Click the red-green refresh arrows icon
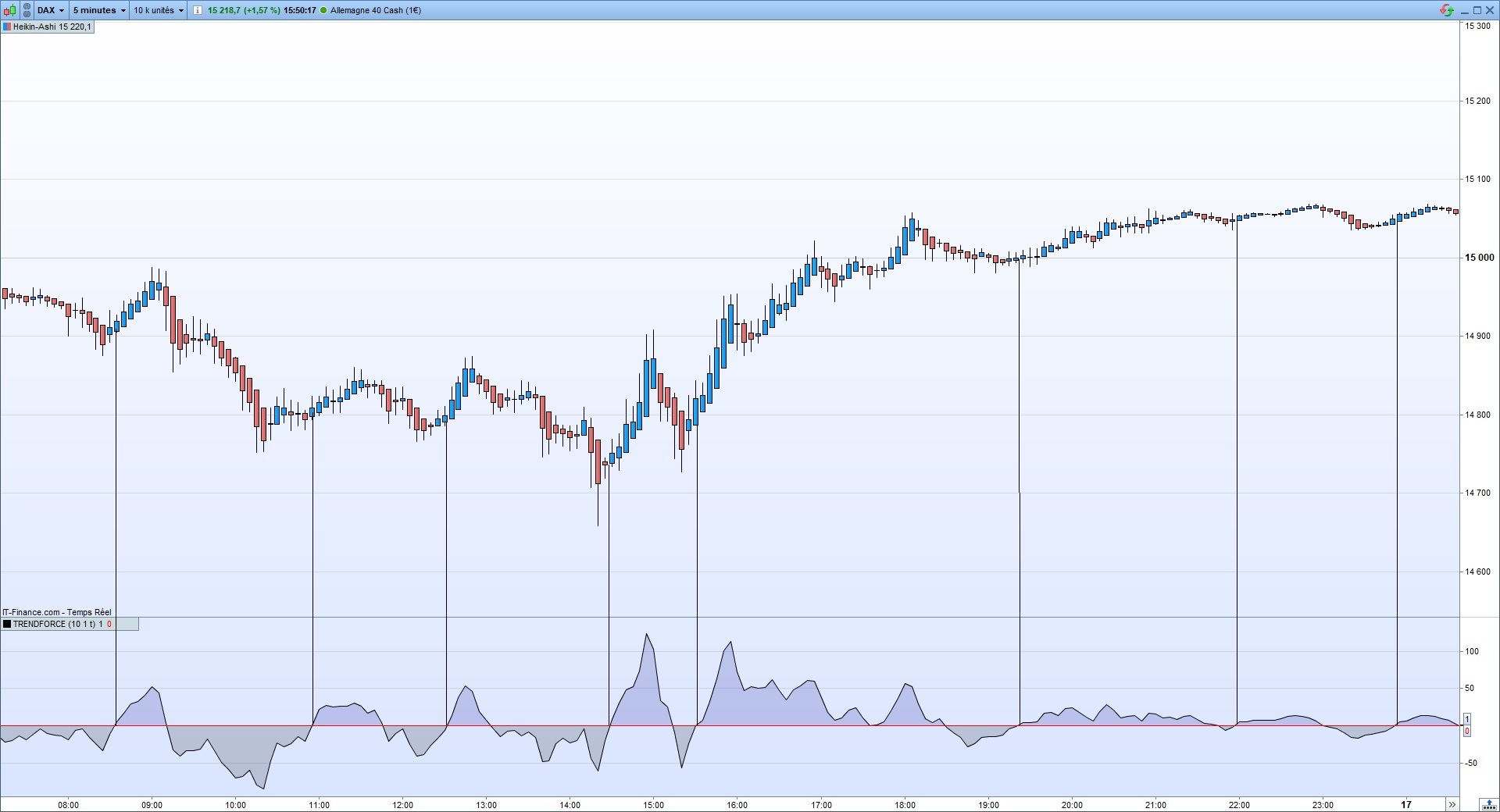Viewport: 1500px width, 812px height. coord(1446,10)
